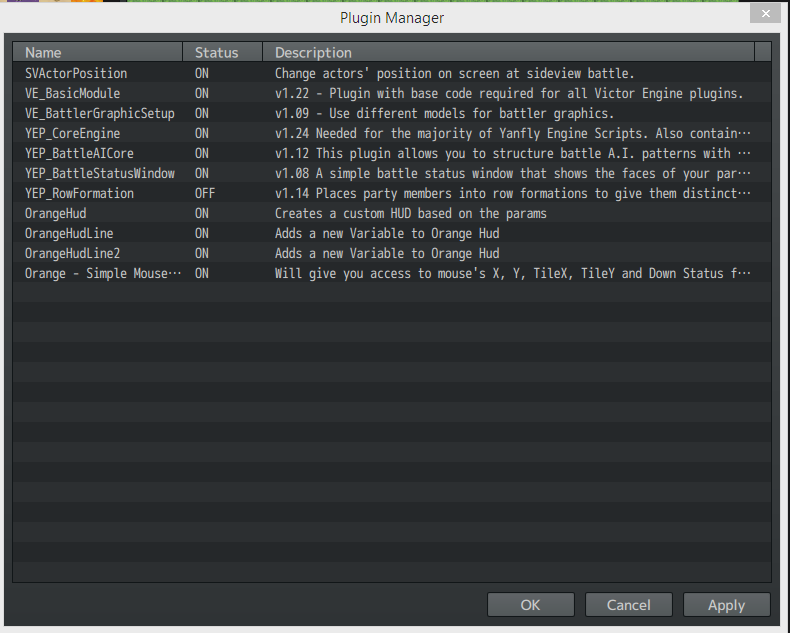Click description 'v1.22 - Plugin with base code'

509,94
